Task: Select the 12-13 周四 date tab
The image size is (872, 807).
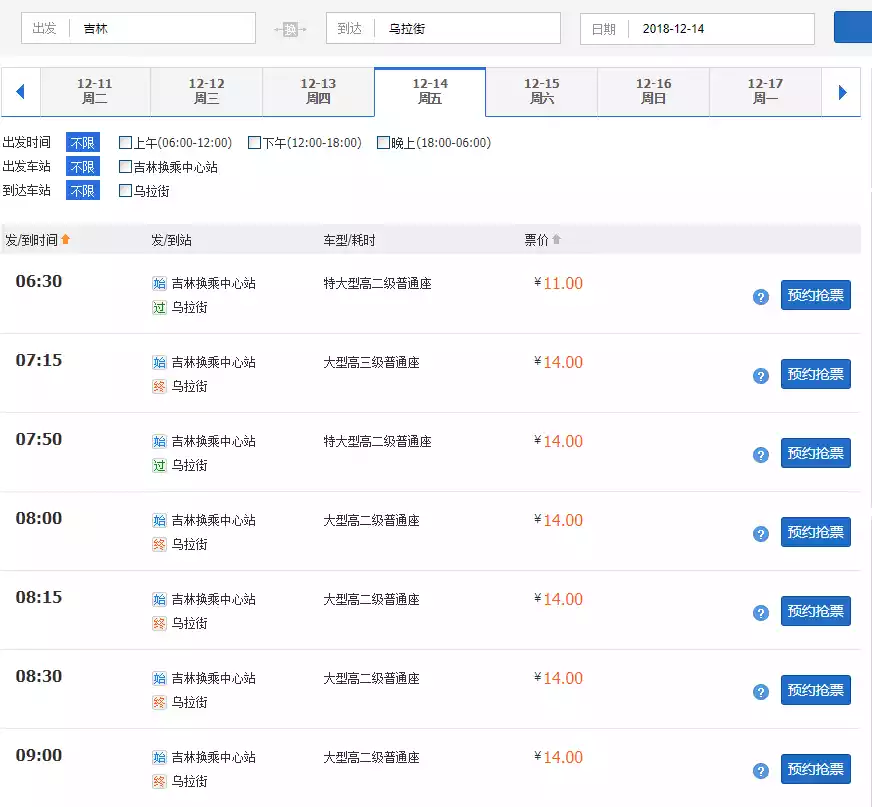Action: [x=318, y=92]
